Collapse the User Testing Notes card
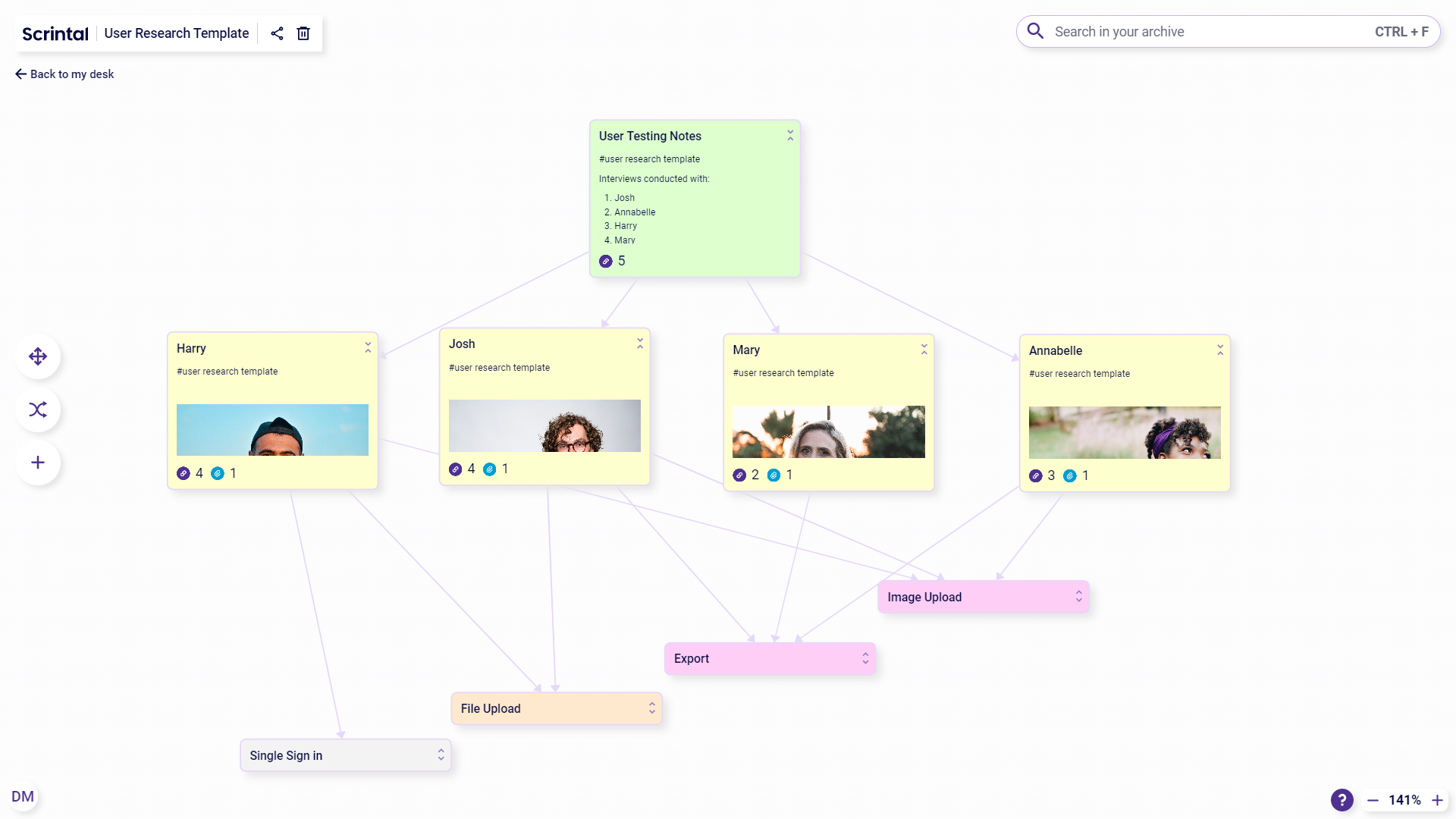The width and height of the screenshot is (1456, 819). click(x=789, y=134)
